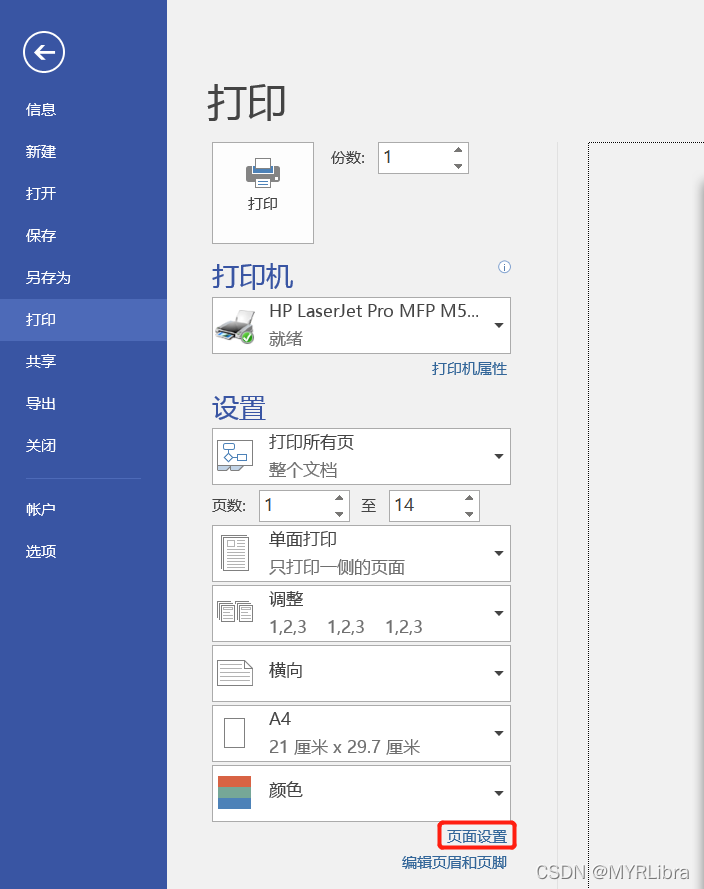Click the printer info icon beside 打印机

504,267
